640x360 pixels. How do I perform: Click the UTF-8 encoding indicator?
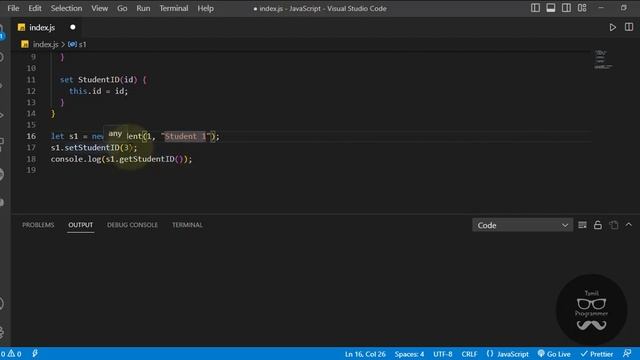coord(442,354)
